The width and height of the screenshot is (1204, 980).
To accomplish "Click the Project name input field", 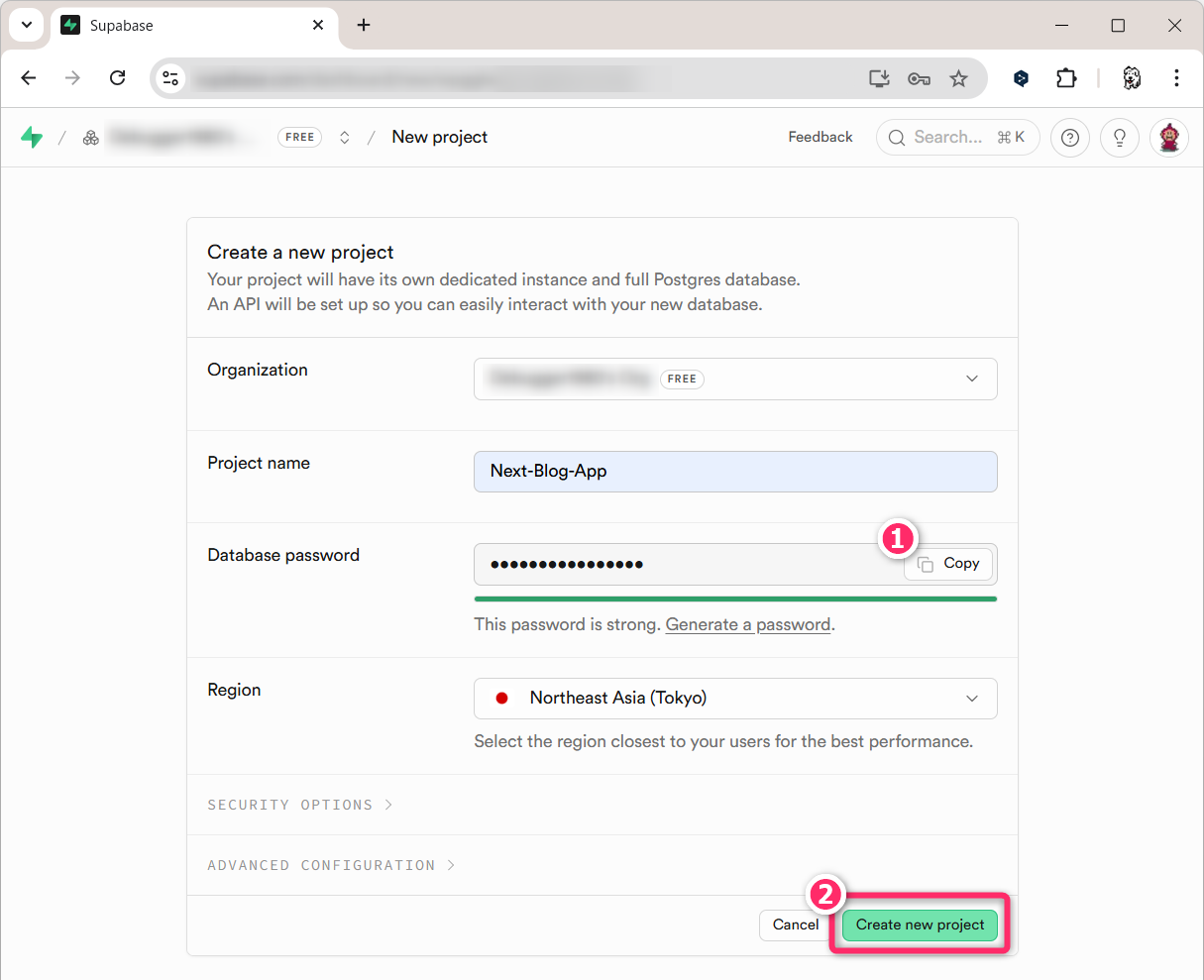I will coord(735,472).
